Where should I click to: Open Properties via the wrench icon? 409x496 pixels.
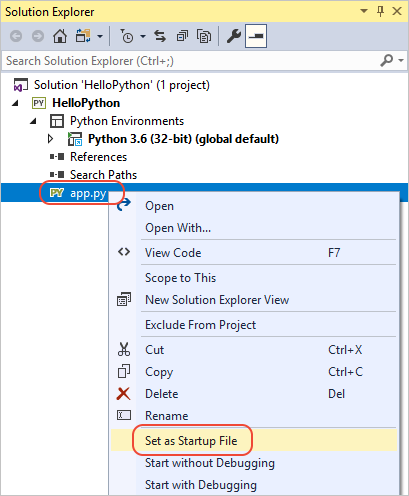pyautogui.click(x=234, y=36)
